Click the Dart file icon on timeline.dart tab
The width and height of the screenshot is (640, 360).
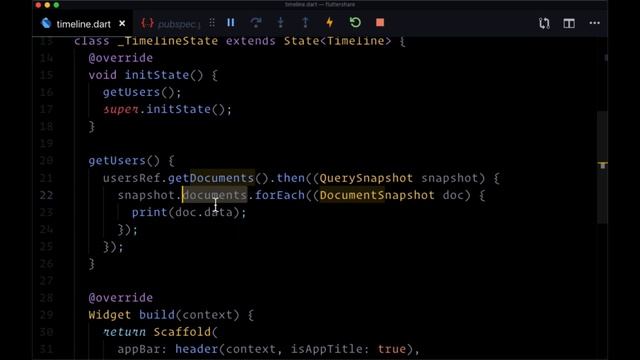click(x=47, y=23)
